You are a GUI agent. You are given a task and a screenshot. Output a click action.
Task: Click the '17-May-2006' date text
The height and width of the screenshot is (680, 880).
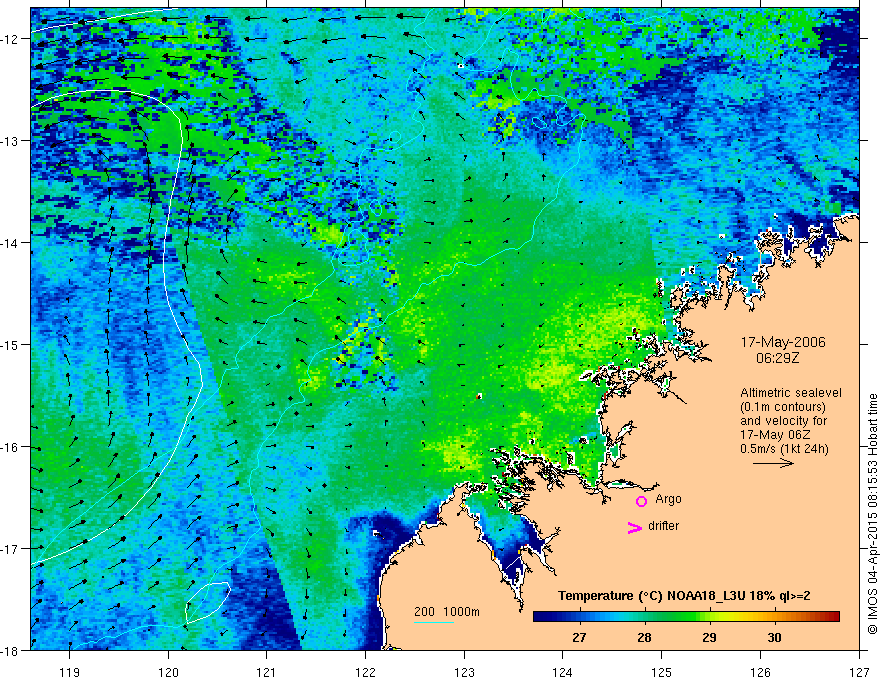(x=783, y=342)
